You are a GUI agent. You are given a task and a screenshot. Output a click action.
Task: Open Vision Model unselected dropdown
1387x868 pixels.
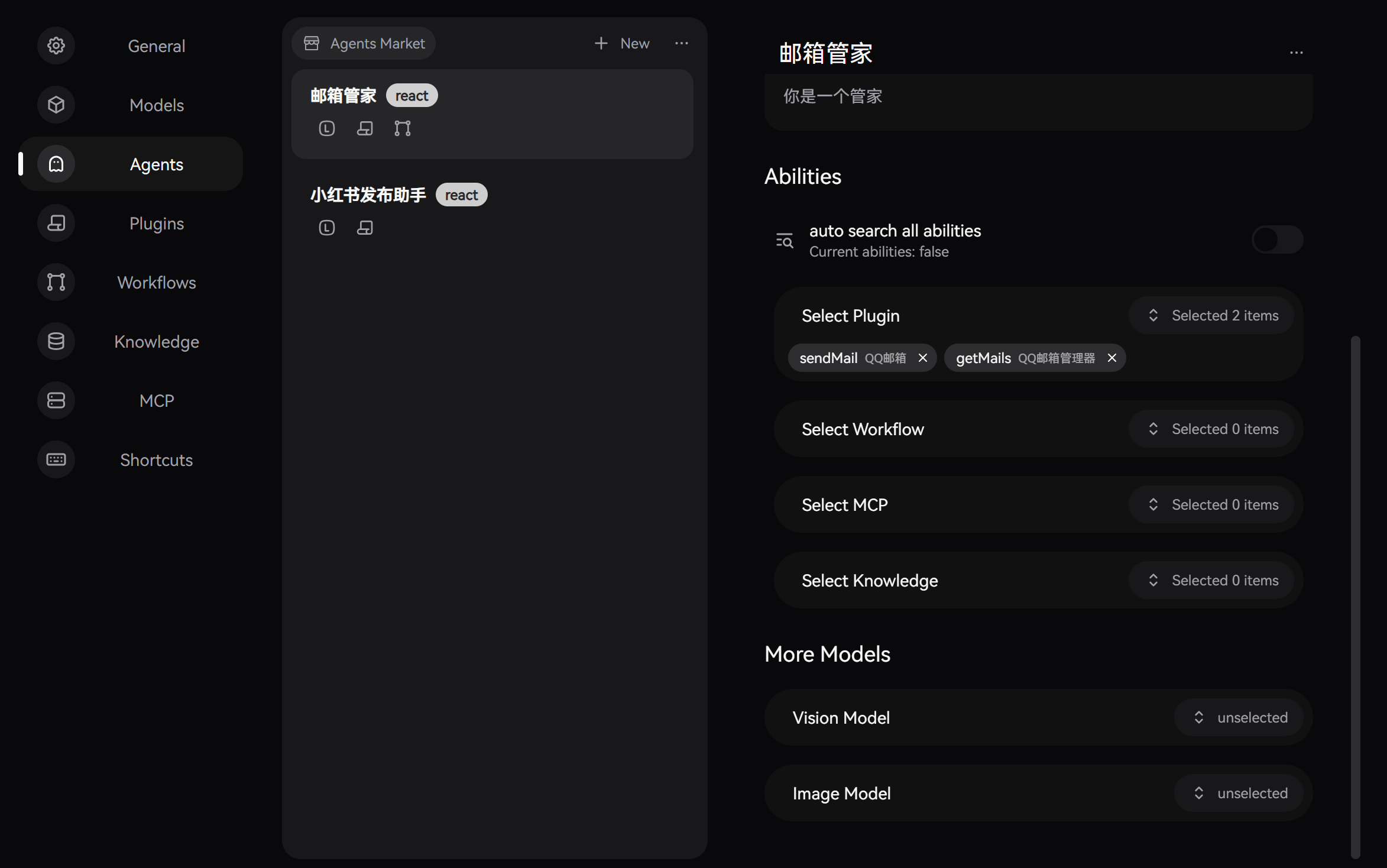pos(1239,717)
